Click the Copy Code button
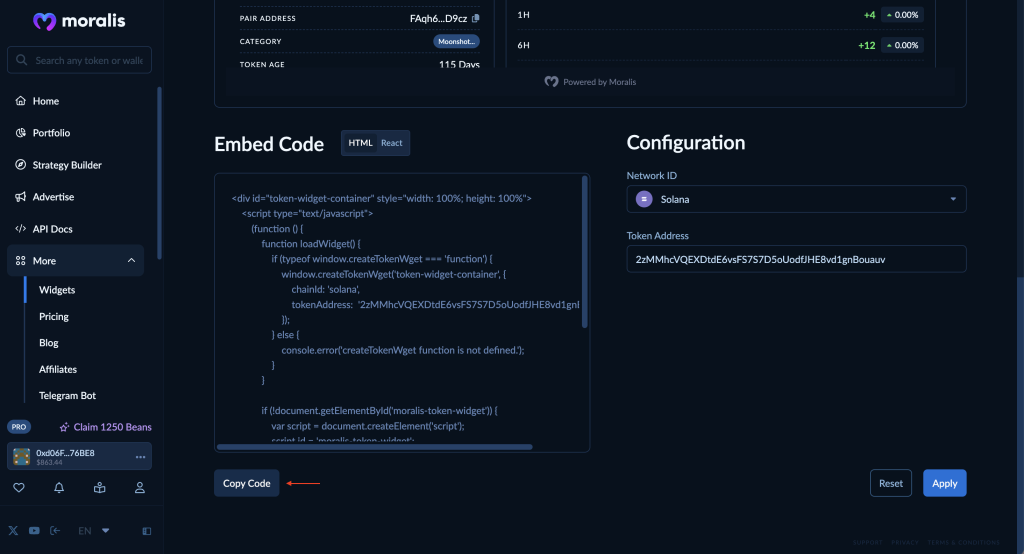Screen dimensions: 1024x554 click(x=246, y=483)
